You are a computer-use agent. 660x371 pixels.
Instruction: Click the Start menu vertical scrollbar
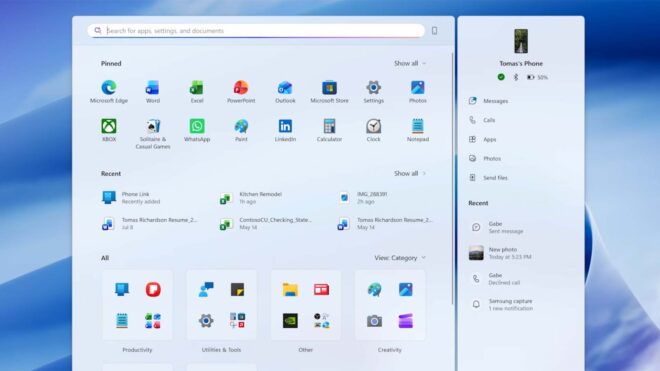[x=452, y=178]
